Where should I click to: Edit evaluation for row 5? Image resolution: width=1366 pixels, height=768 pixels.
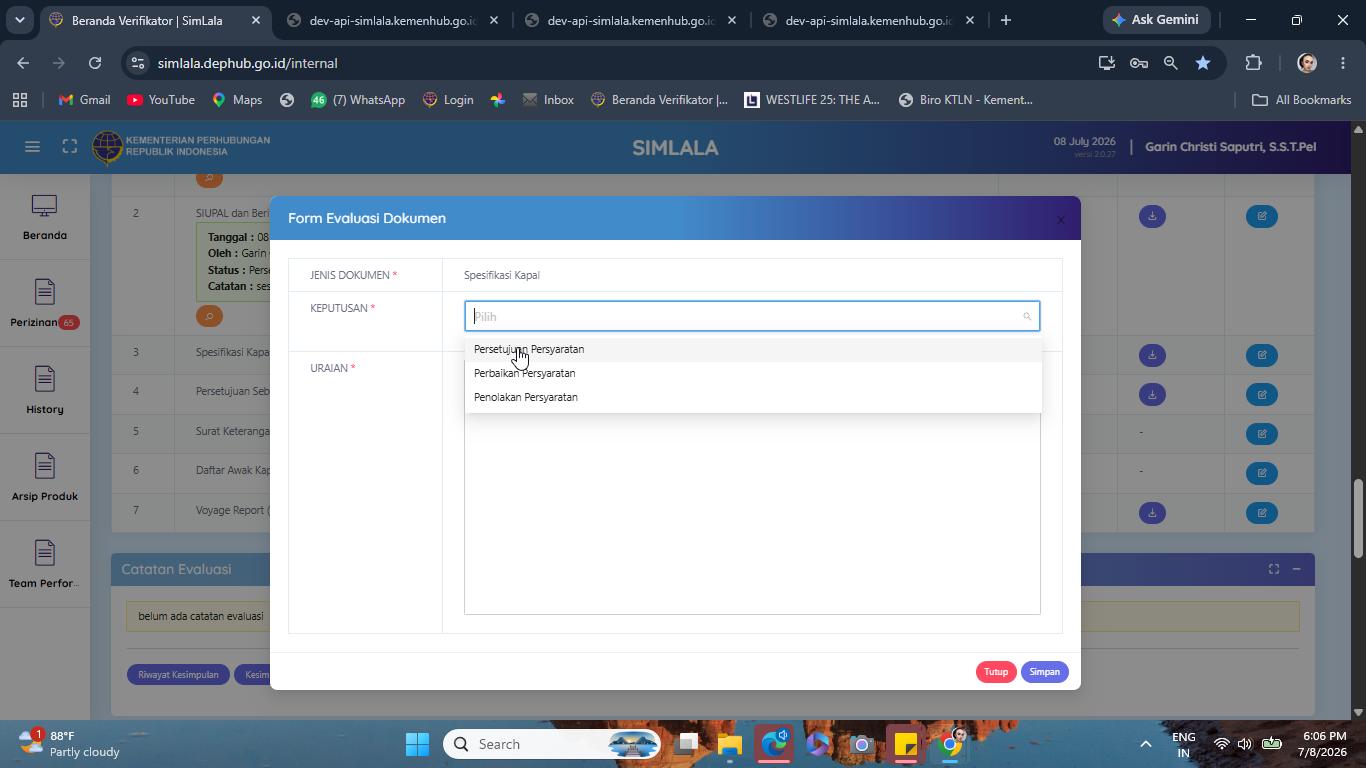[x=1262, y=434]
